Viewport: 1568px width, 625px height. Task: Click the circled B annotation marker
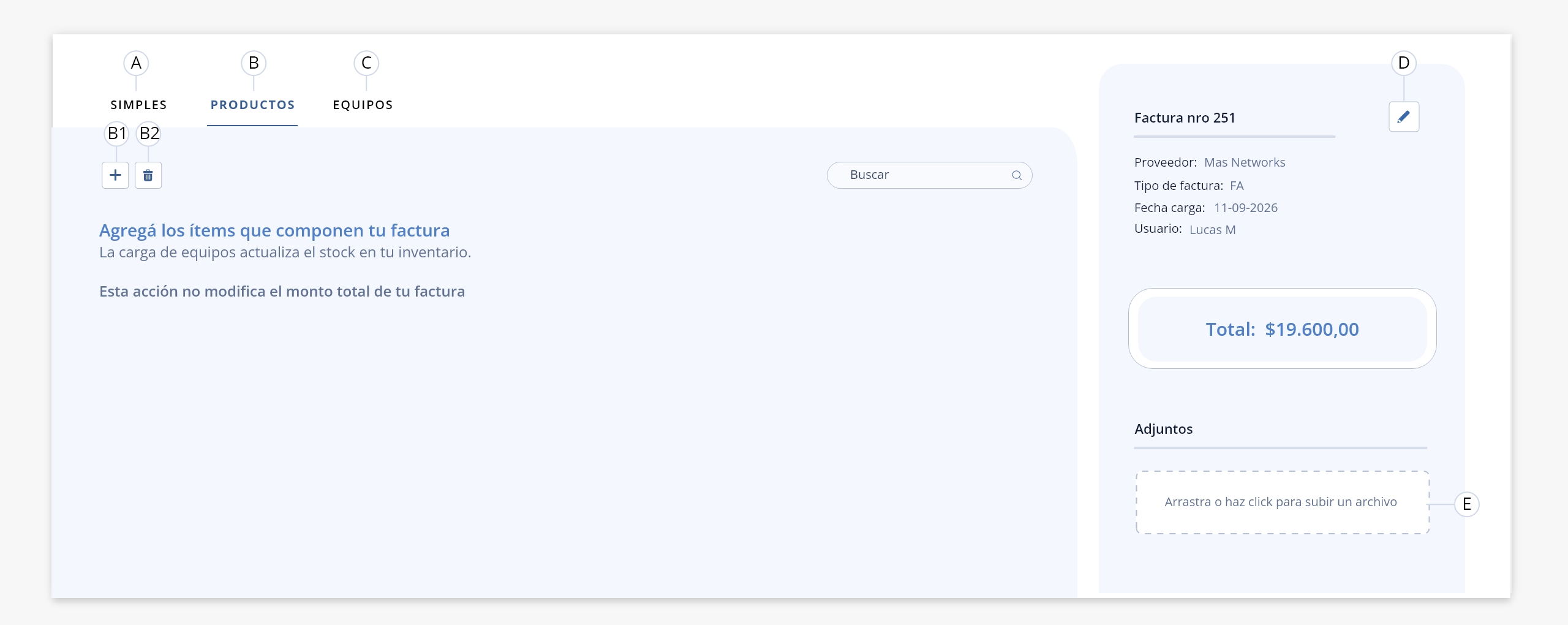pos(254,63)
